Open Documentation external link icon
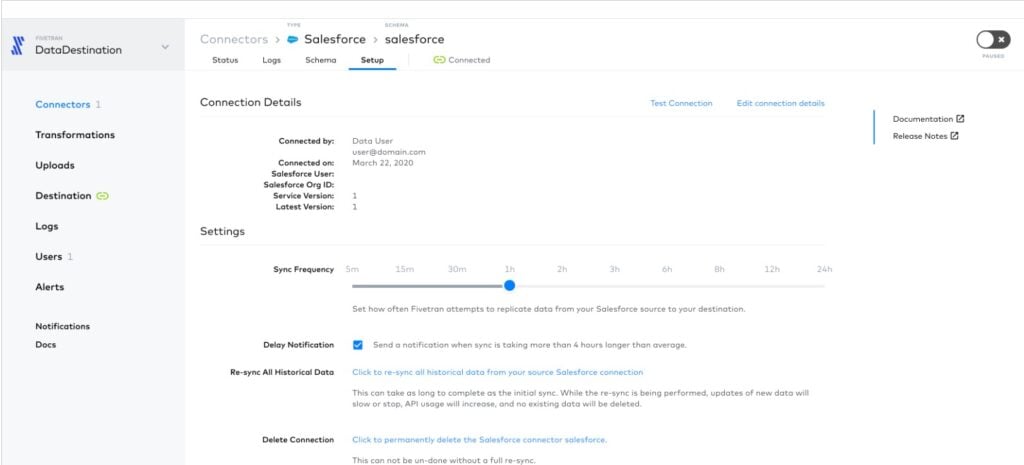The width and height of the screenshot is (1024, 465). pos(960,119)
